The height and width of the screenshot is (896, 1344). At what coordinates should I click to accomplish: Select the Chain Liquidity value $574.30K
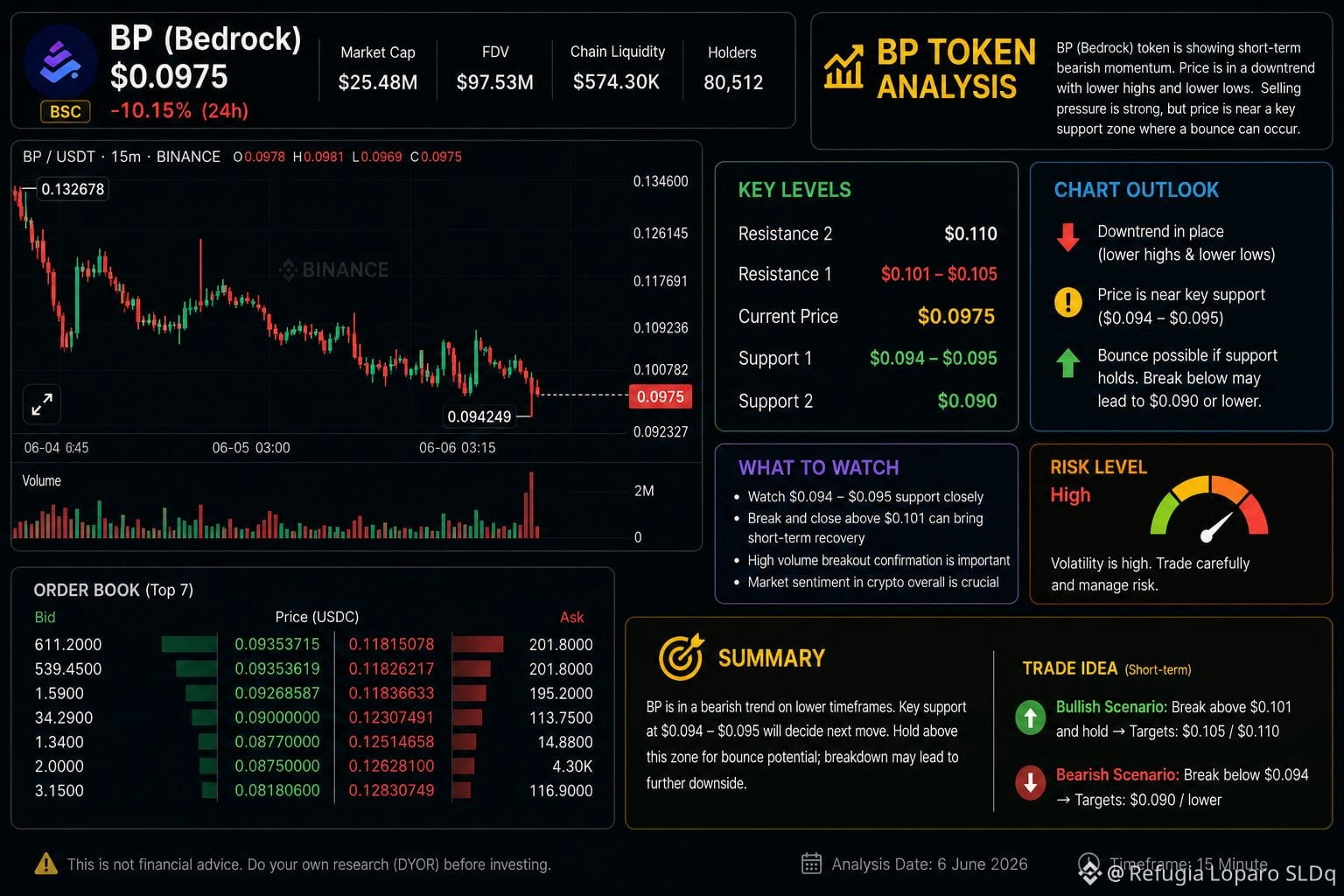coord(616,82)
